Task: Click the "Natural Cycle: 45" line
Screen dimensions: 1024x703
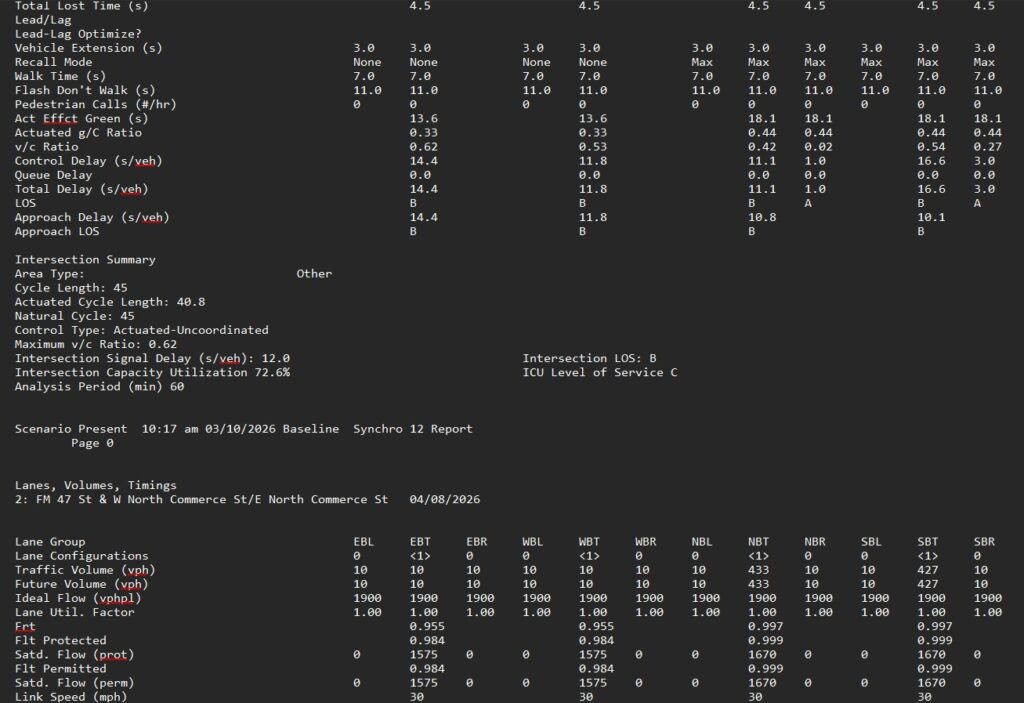Action: 74,316
